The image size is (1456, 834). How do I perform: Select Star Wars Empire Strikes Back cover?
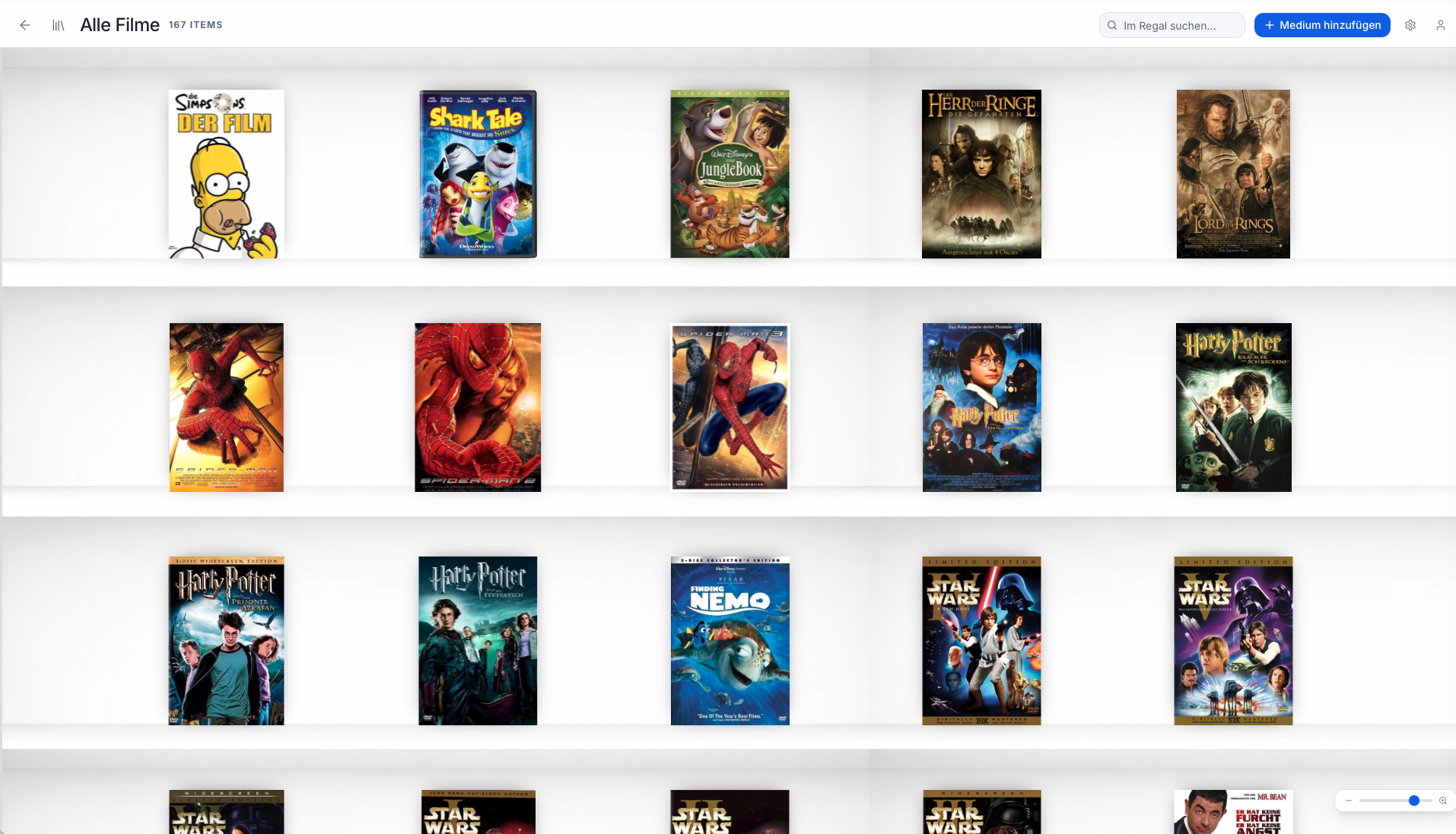(x=1233, y=641)
